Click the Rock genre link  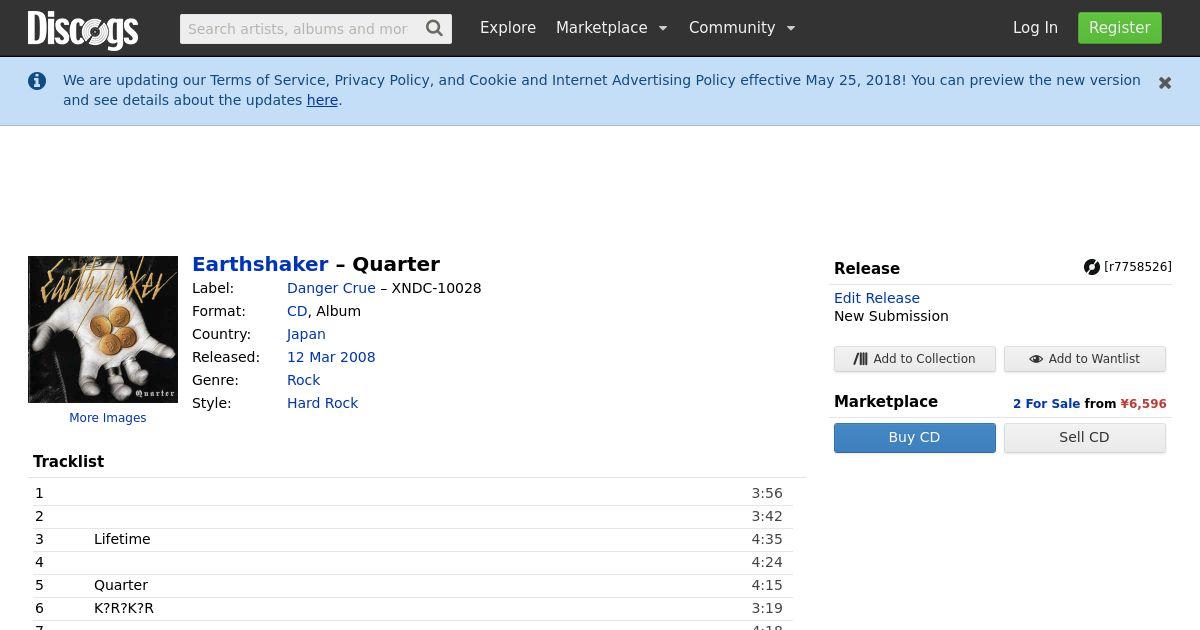(x=303, y=380)
